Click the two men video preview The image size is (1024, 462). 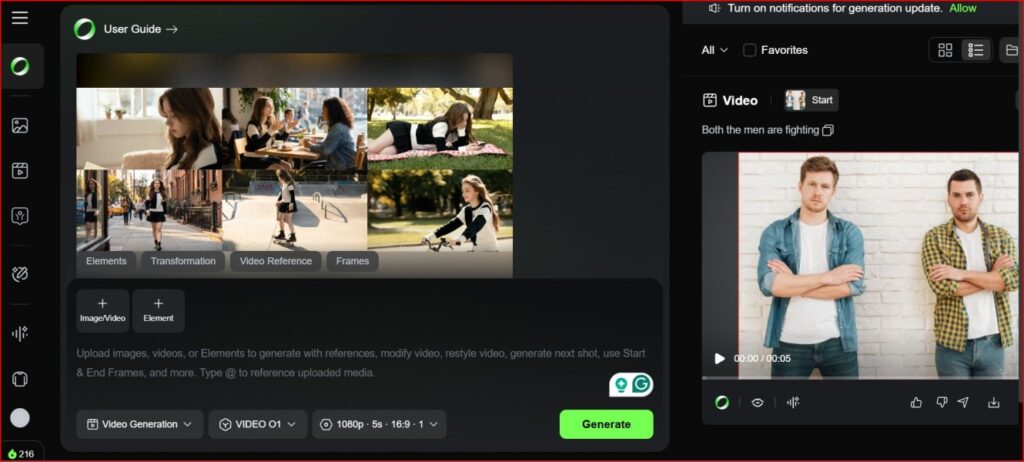860,265
